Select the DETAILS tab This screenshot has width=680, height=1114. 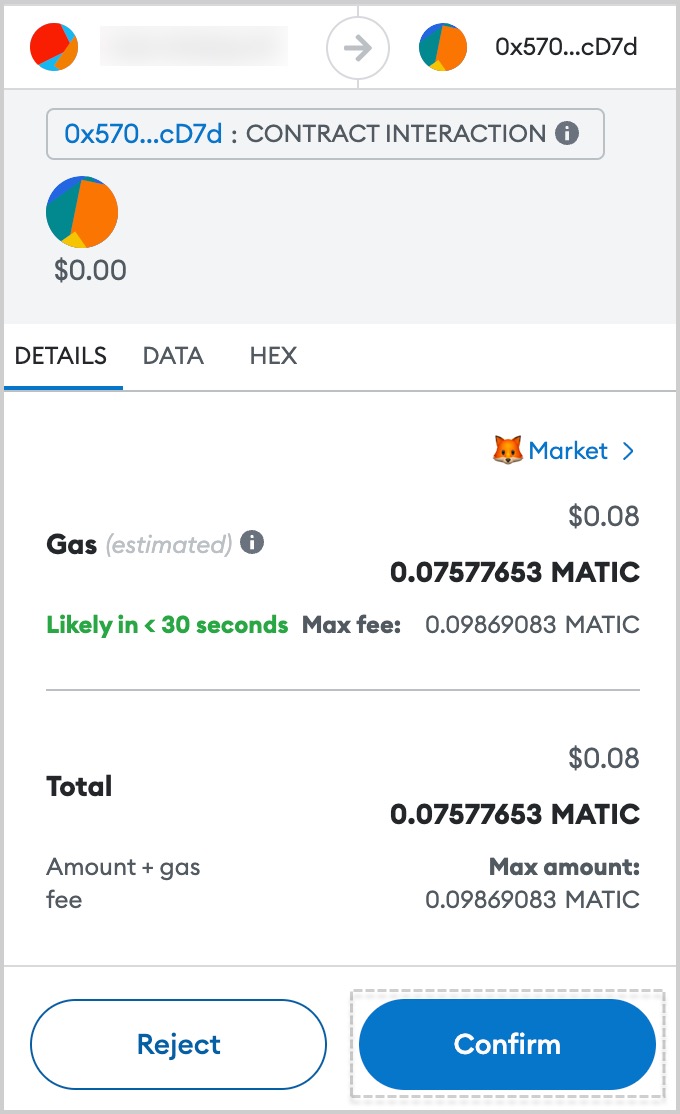click(x=61, y=355)
